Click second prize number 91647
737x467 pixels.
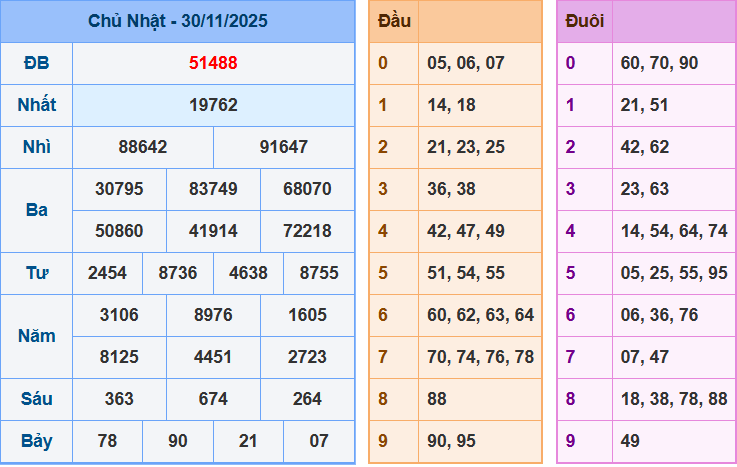coord(284,147)
